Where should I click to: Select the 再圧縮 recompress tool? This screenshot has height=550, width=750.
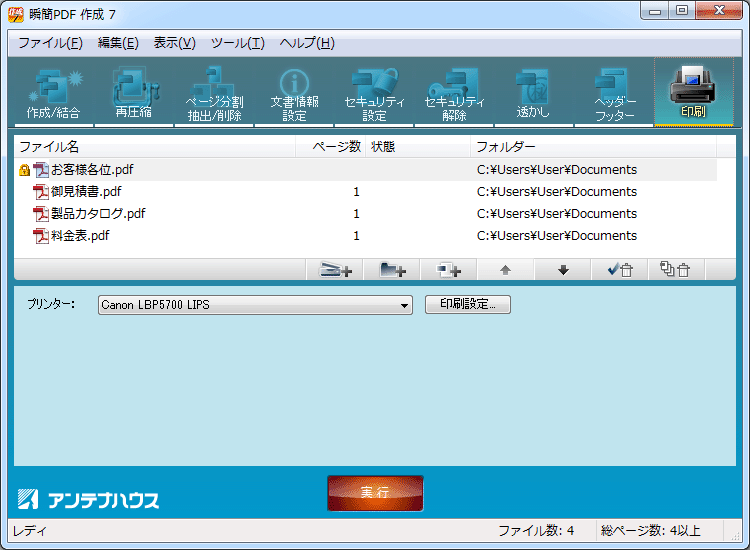(133, 94)
